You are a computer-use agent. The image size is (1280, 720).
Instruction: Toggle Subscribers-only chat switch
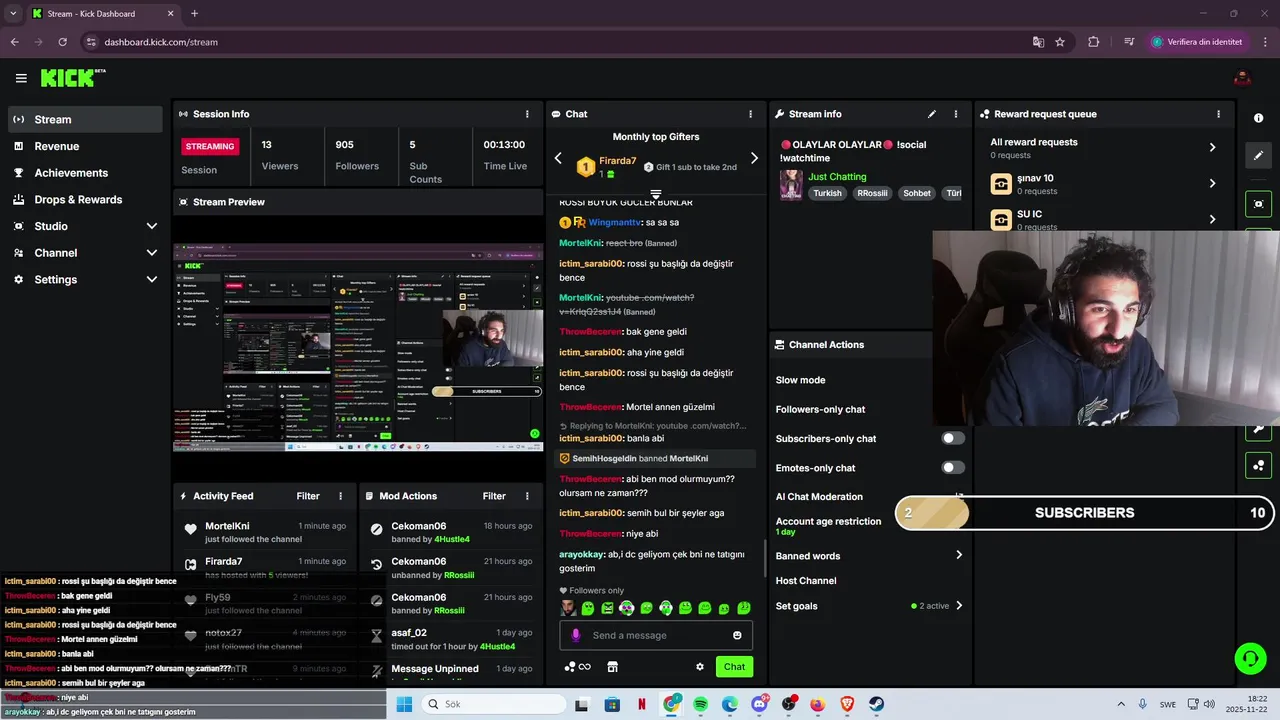[x=953, y=438]
